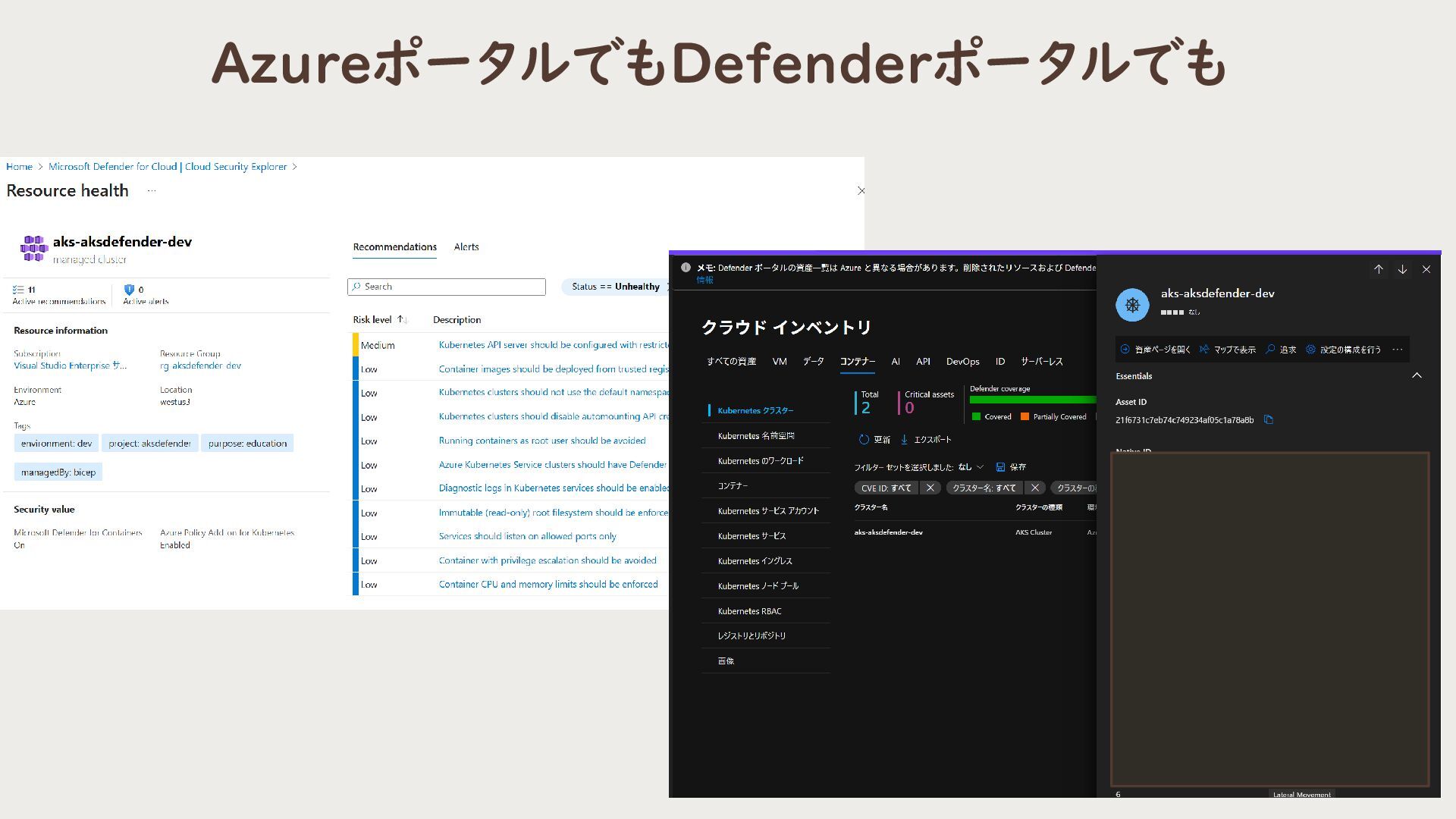Viewport: 1456px width, 819px height.
Task: Open rg-aksdefender-dev resource group link
Action: point(200,366)
